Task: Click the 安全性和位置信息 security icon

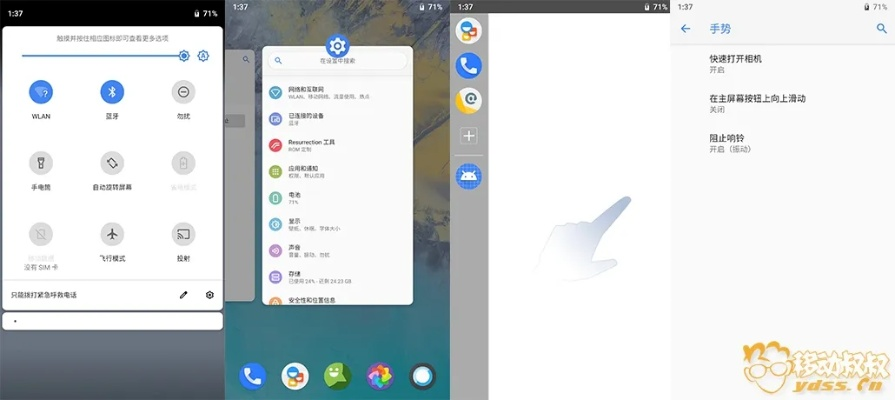Action: click(x=276, y=301)
